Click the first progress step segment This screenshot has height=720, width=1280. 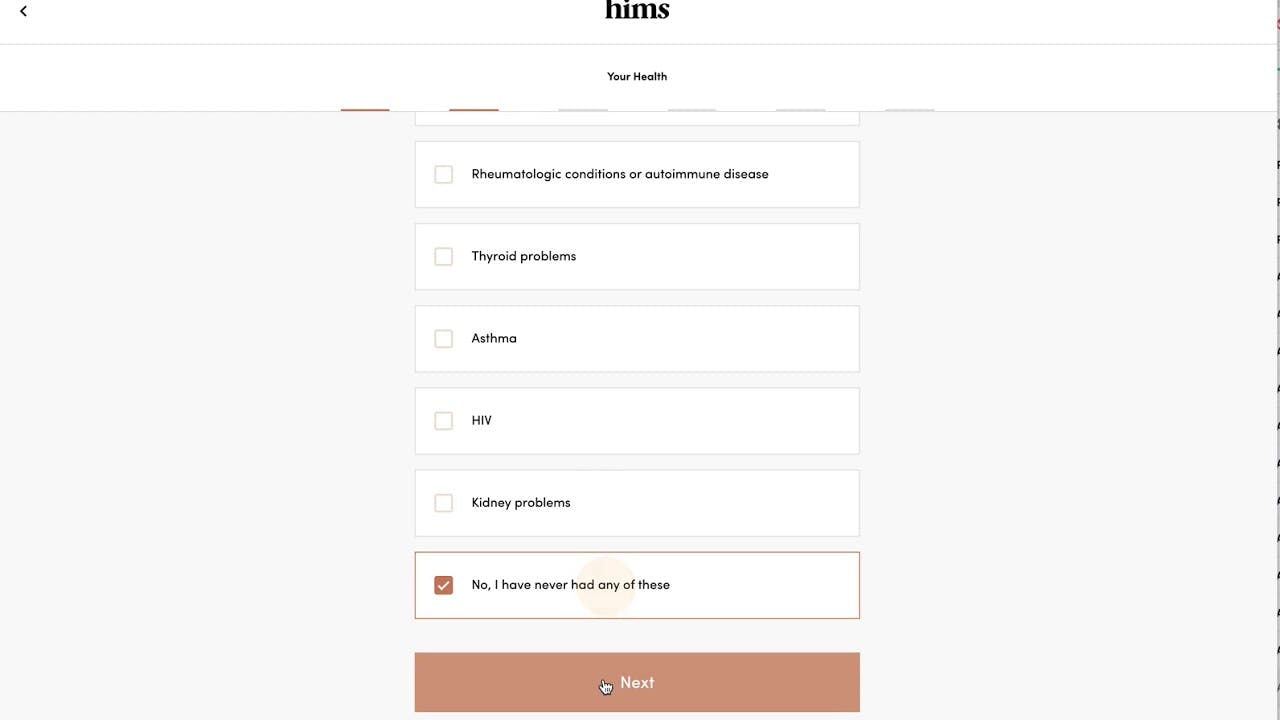pos(365,109)
